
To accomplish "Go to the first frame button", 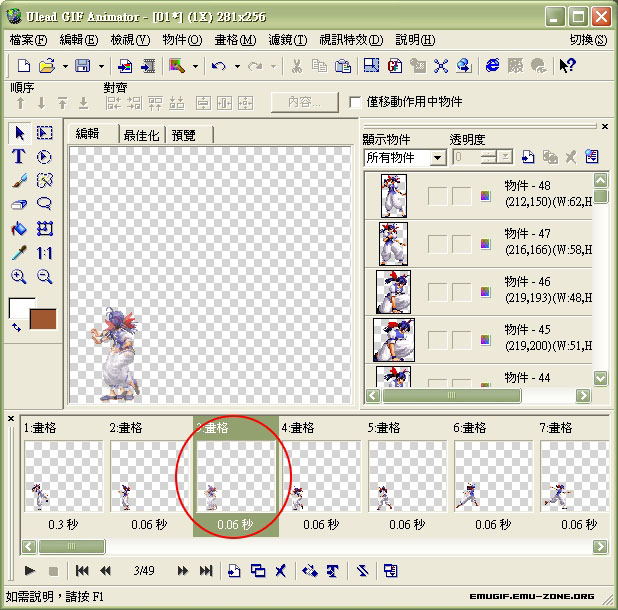I will point(82,571).
